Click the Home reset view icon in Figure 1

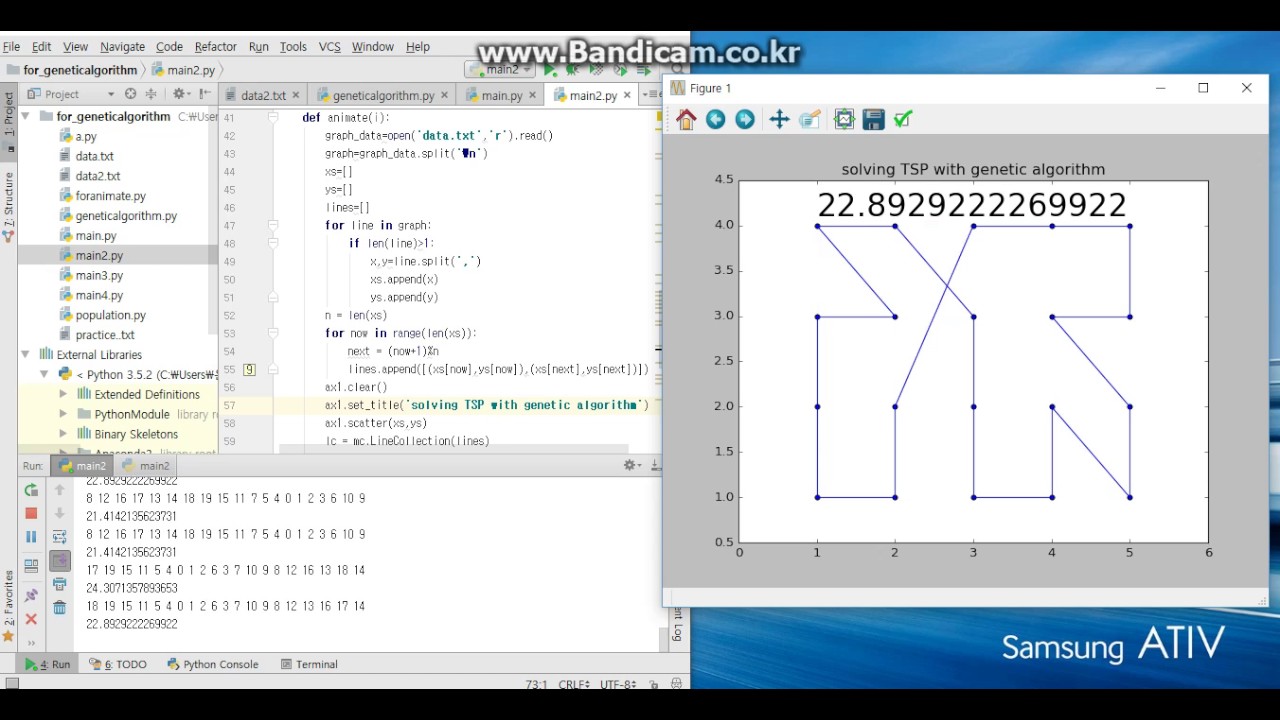pyautogui.click(x=686, y=120)
